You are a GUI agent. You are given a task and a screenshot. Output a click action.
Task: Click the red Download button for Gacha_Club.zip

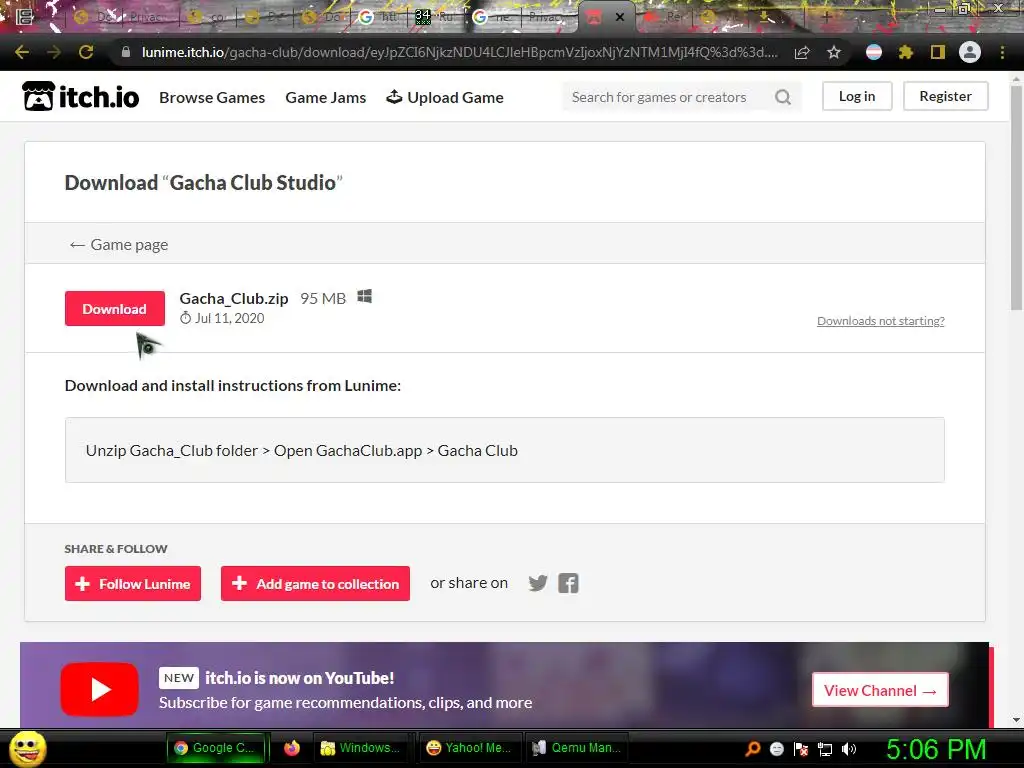[x=115, y=309]
